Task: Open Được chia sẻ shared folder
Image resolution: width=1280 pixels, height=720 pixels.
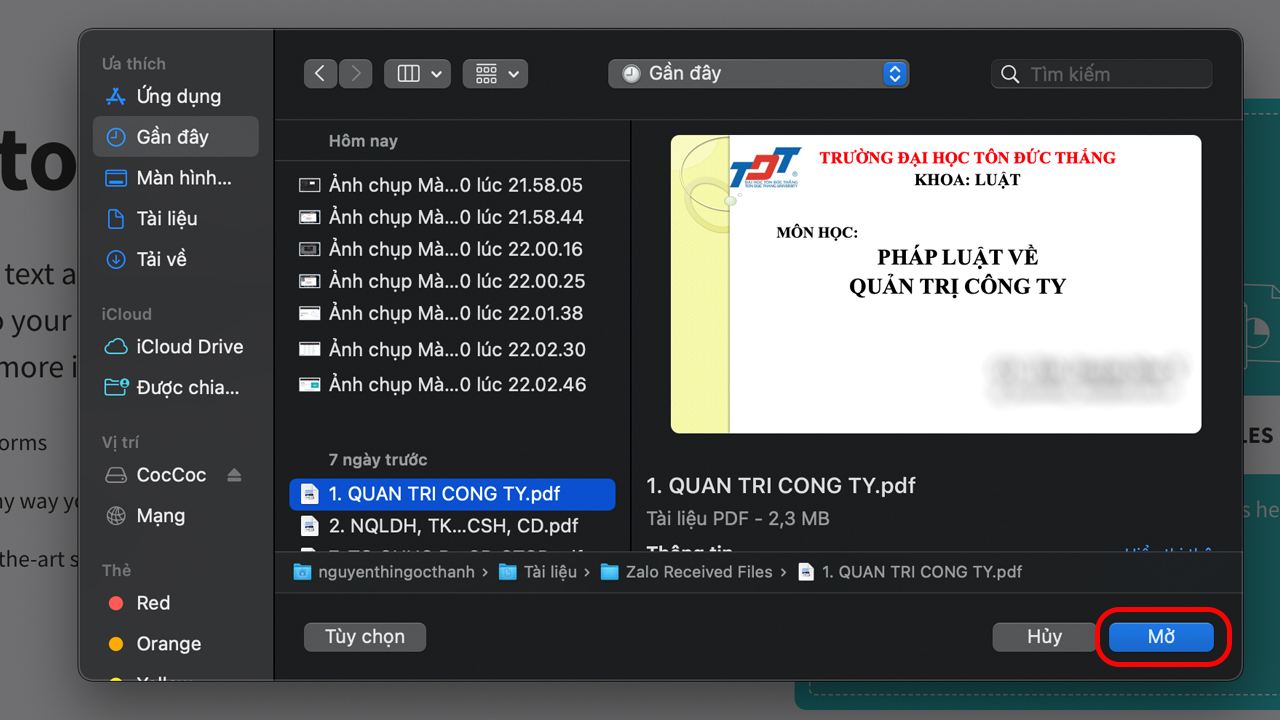Action: click(x=175, y=388)
